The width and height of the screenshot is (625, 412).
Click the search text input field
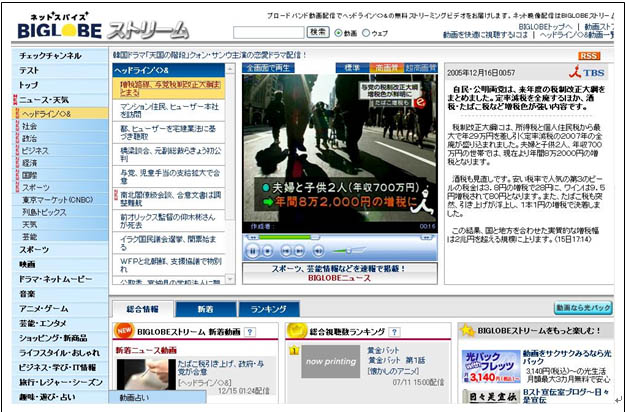tap(269, 33)
